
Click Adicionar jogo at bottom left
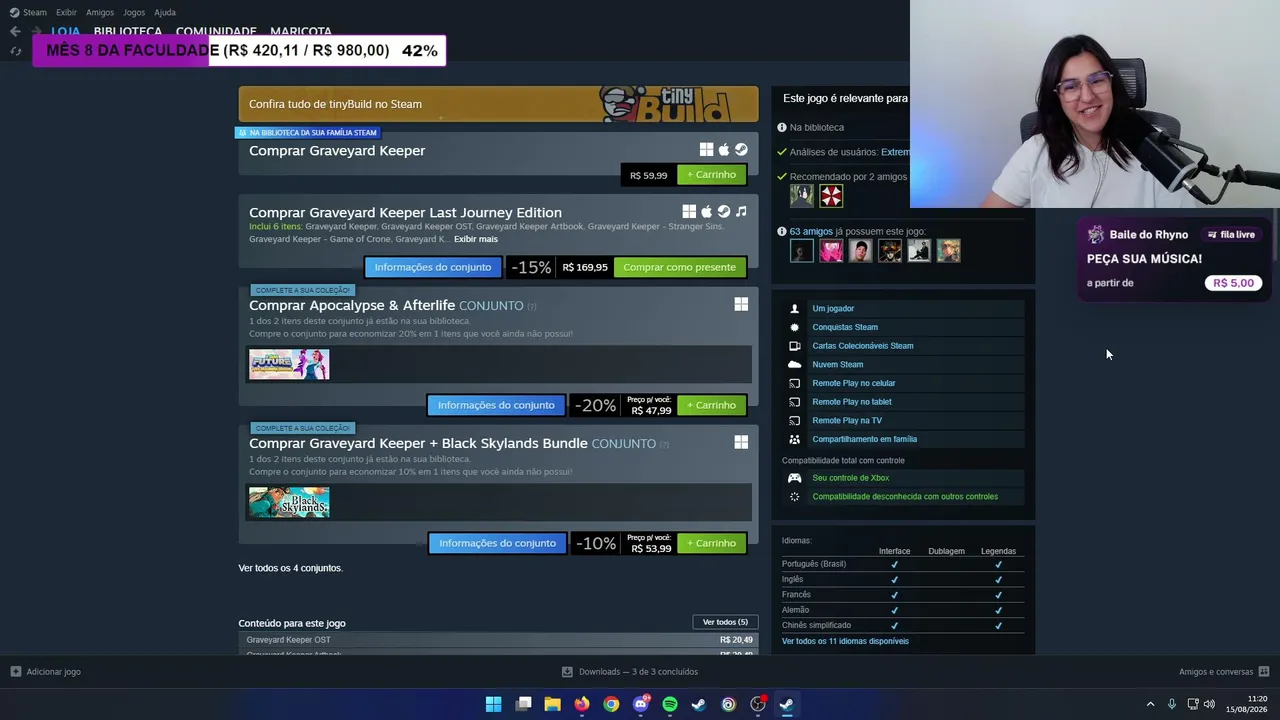45,672
